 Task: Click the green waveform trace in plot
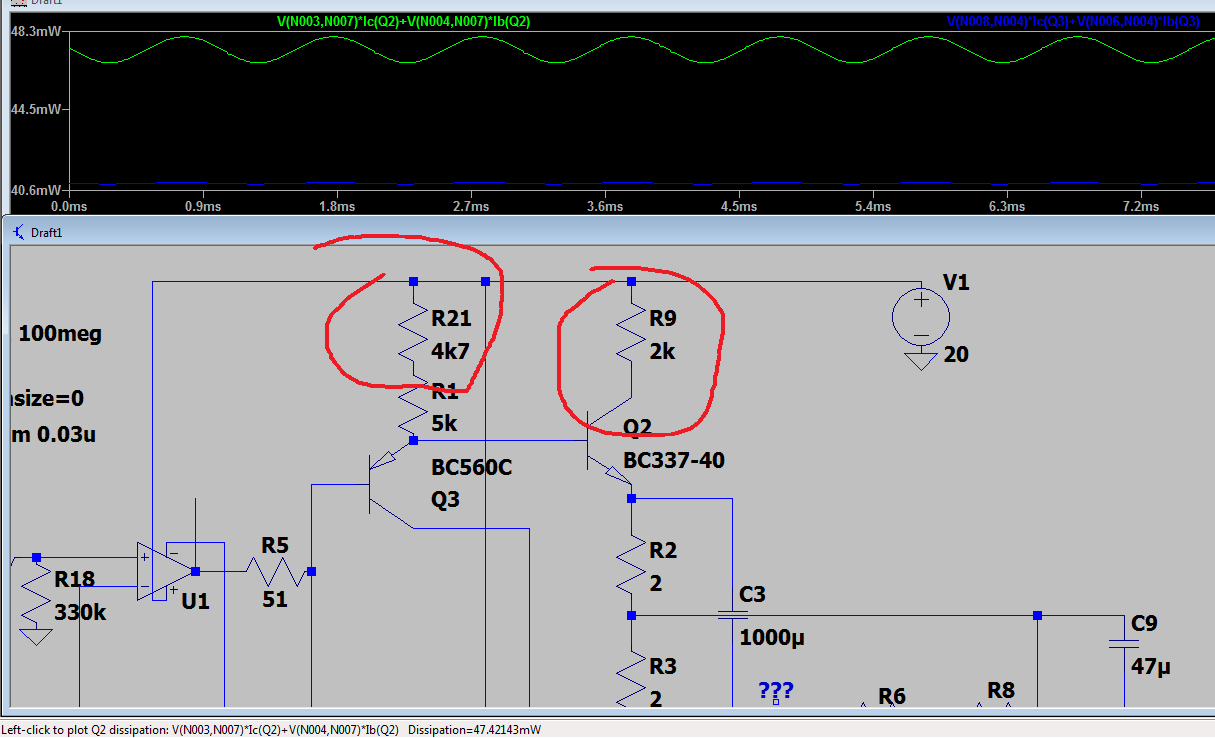(640, 50)
